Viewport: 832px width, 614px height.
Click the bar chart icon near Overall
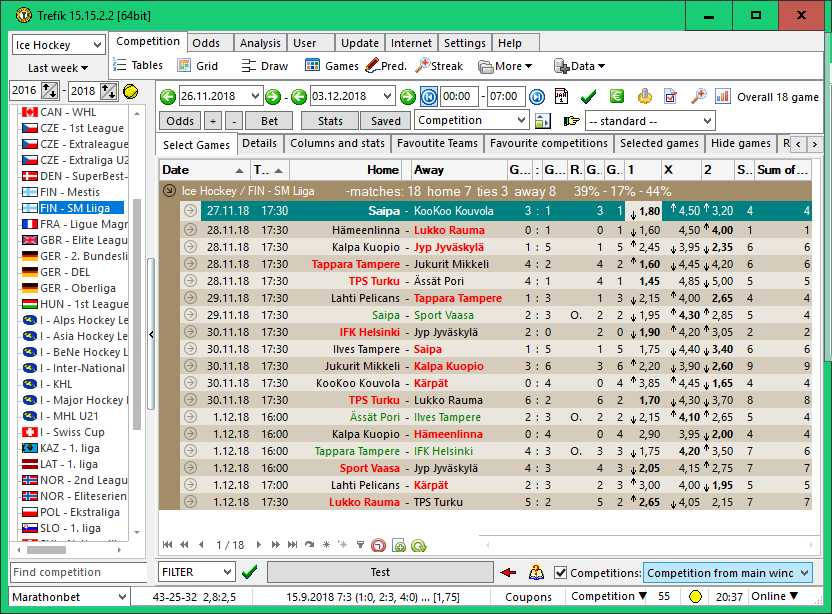click(723, 97)
